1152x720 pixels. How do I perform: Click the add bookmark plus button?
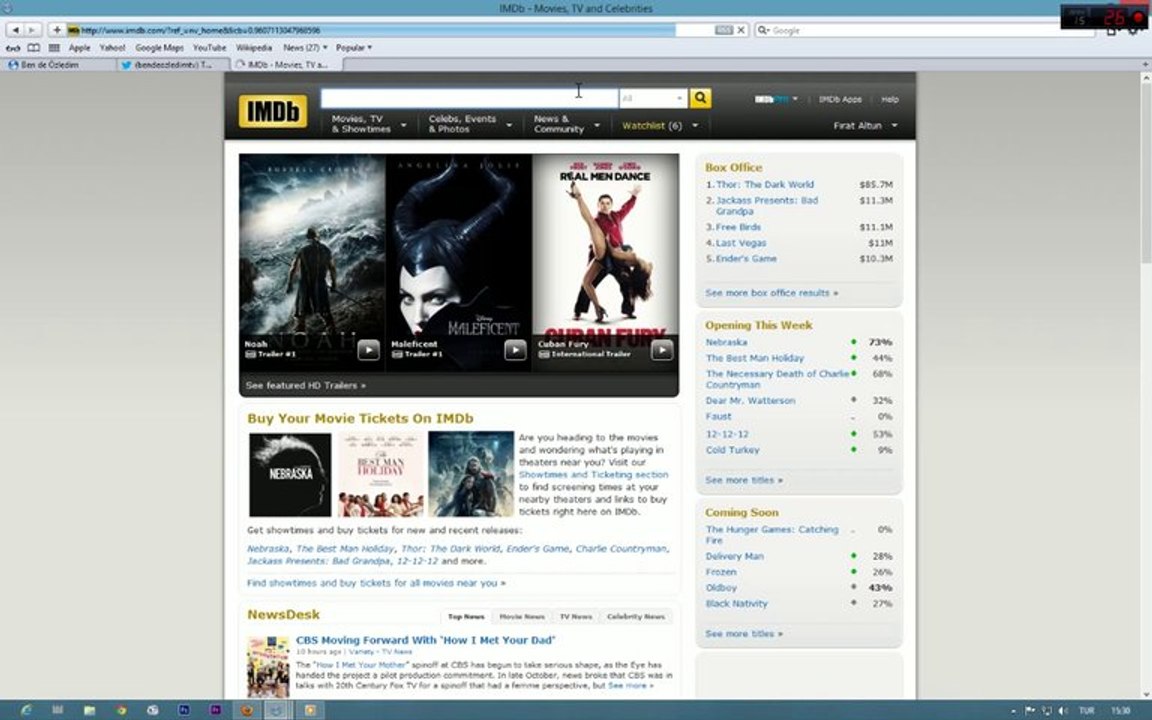(x=57, y=30)
